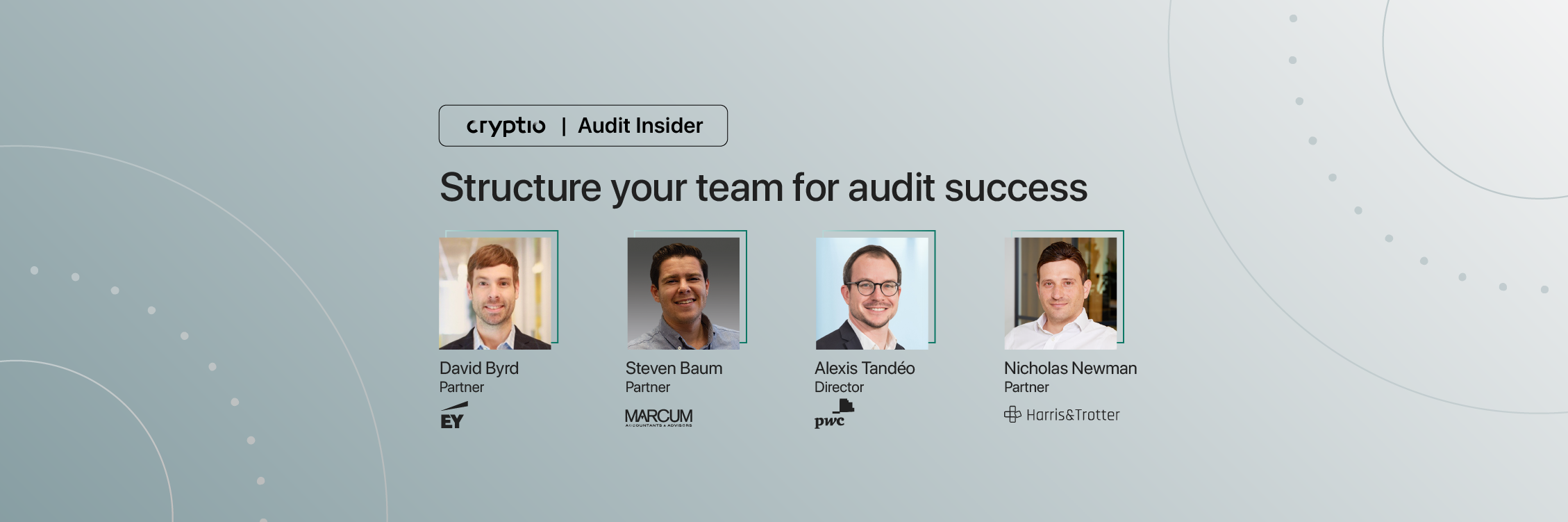Click the Partner title under David Byrd

(462, 387)
